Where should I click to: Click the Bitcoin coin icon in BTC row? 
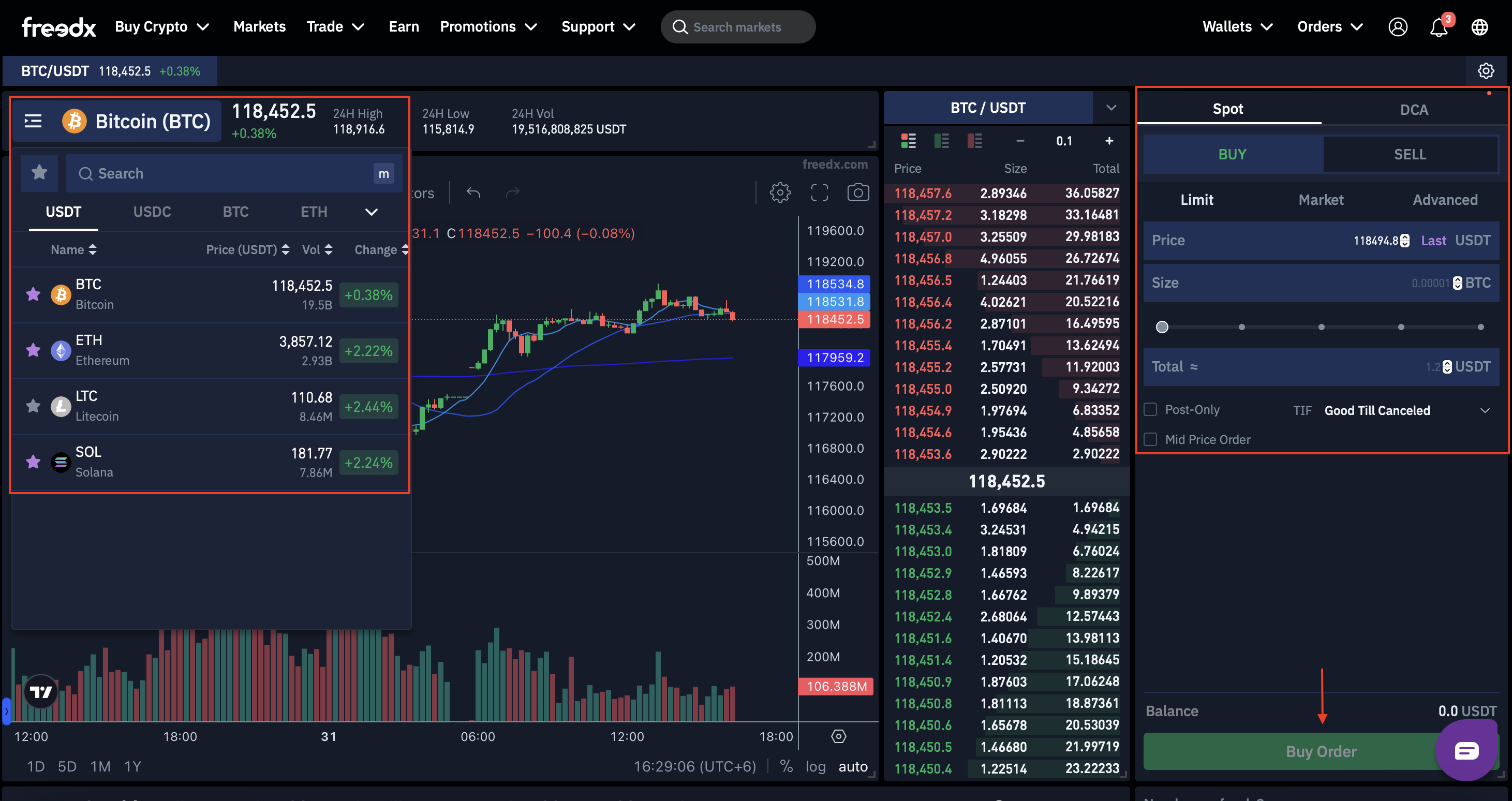(x=61, y=294)
